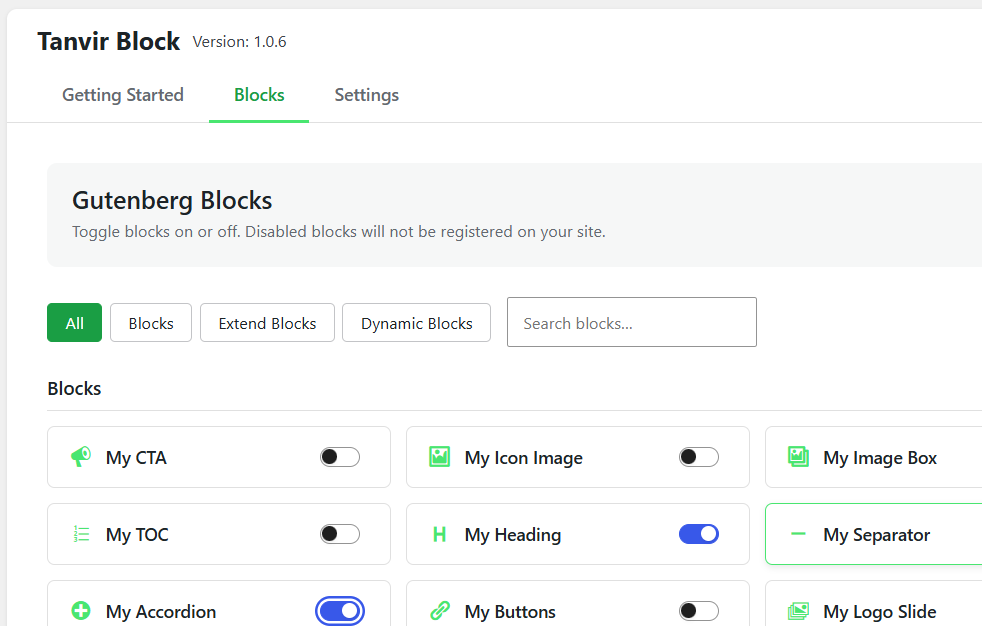Turn off the My Accordion toggle
This screenshot has width=982, height=626.
[340, 611]
